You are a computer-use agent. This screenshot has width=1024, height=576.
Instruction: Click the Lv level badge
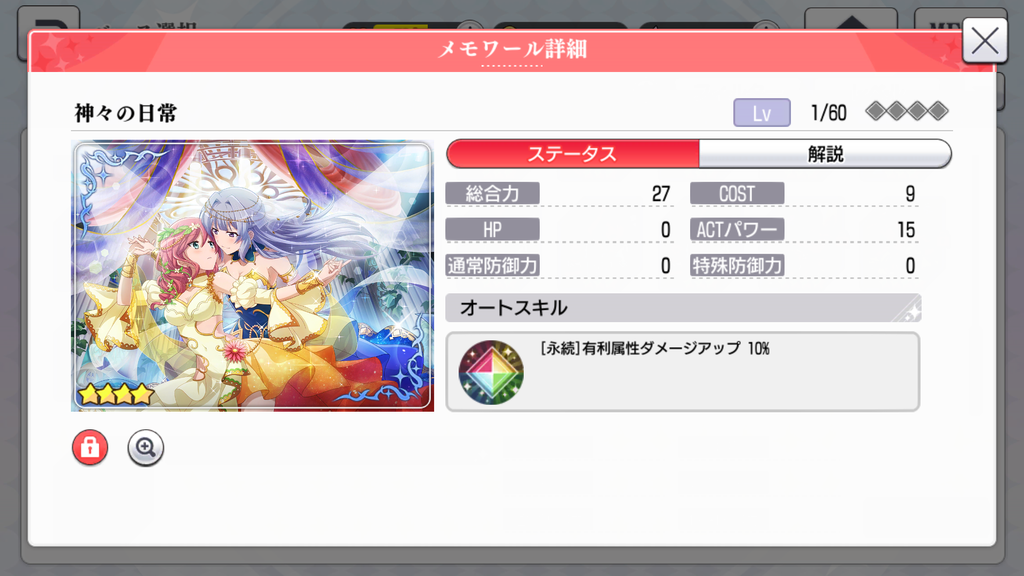761,112
